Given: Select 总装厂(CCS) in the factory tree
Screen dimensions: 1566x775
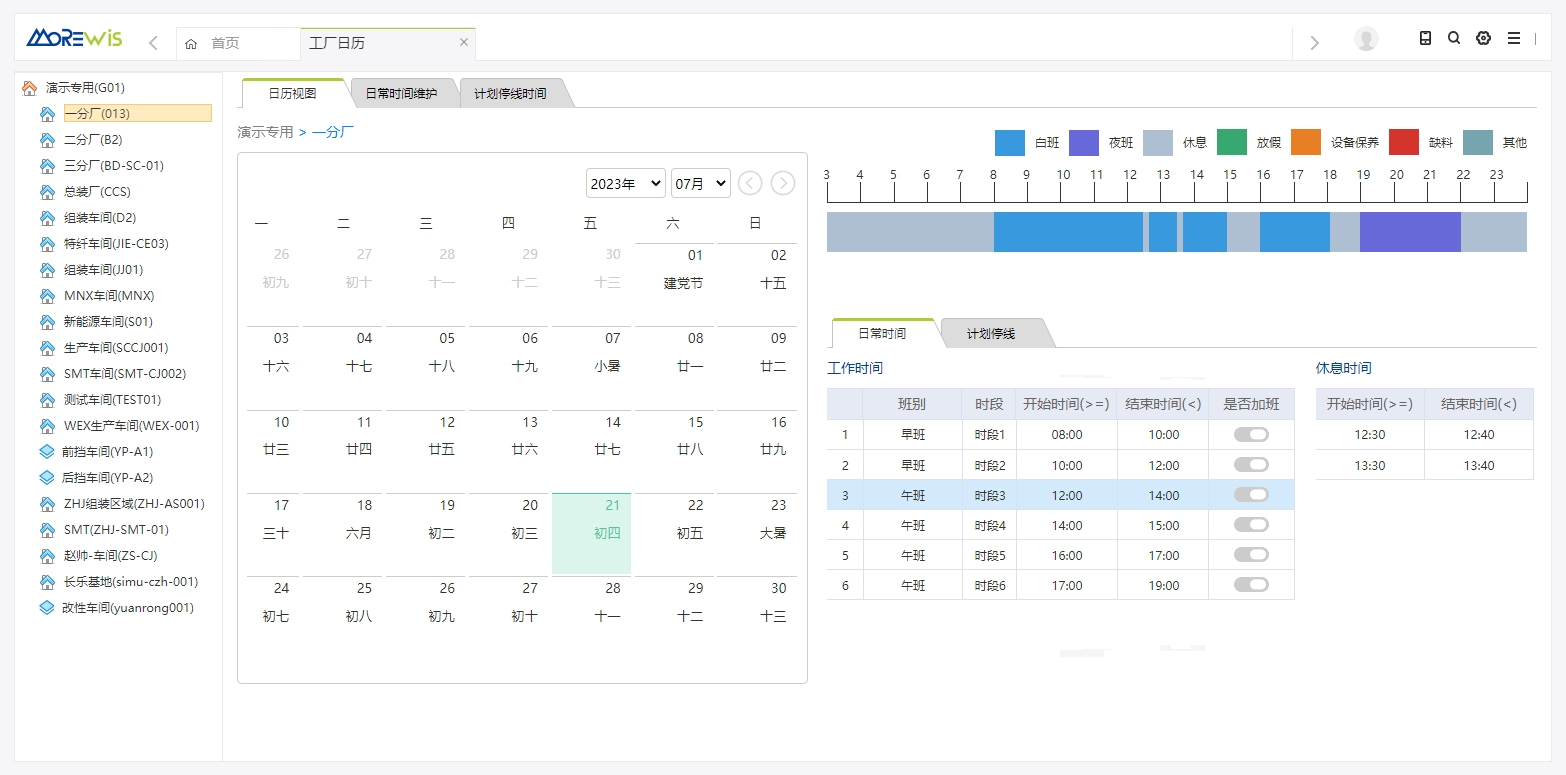Looking at the screenshot, I should (97, 192).
